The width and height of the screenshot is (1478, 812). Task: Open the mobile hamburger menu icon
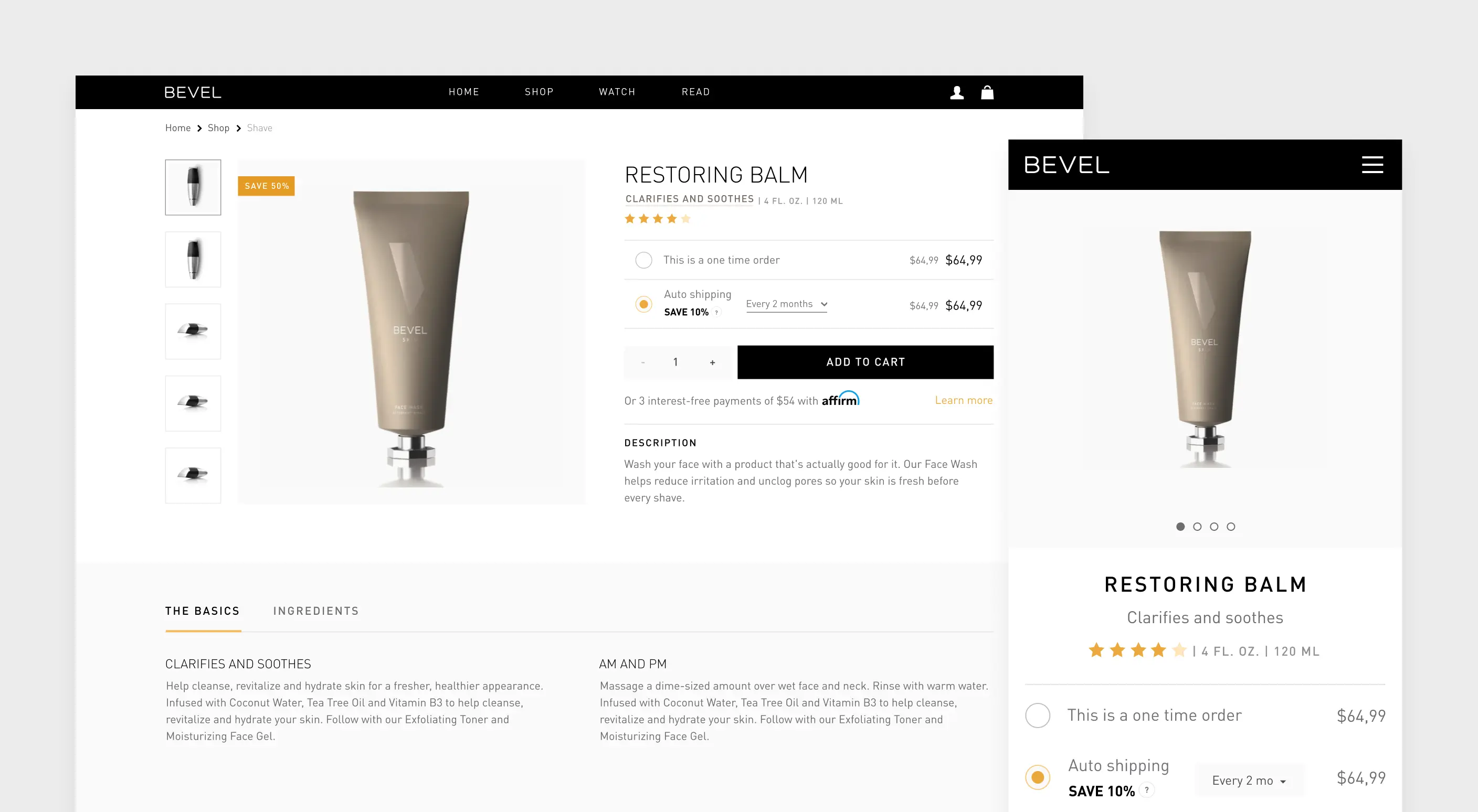[1373, 165]
